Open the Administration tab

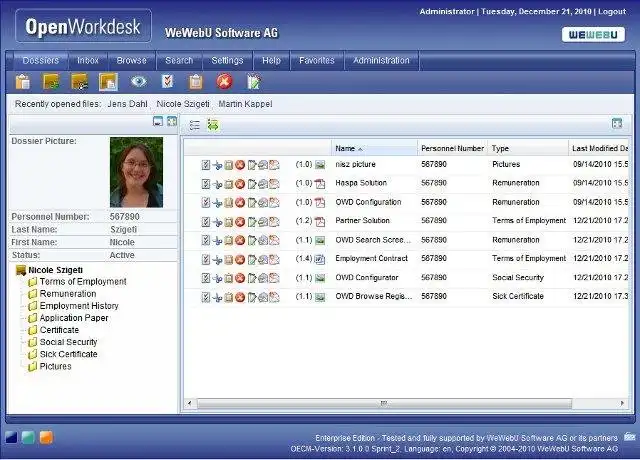[381, 60]
